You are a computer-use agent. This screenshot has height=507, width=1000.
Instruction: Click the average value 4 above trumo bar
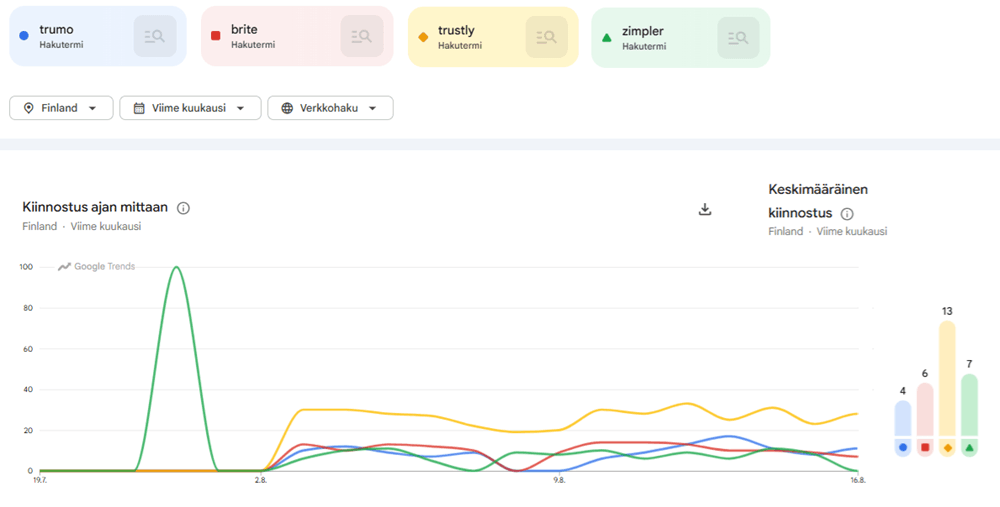click(902, 391)
